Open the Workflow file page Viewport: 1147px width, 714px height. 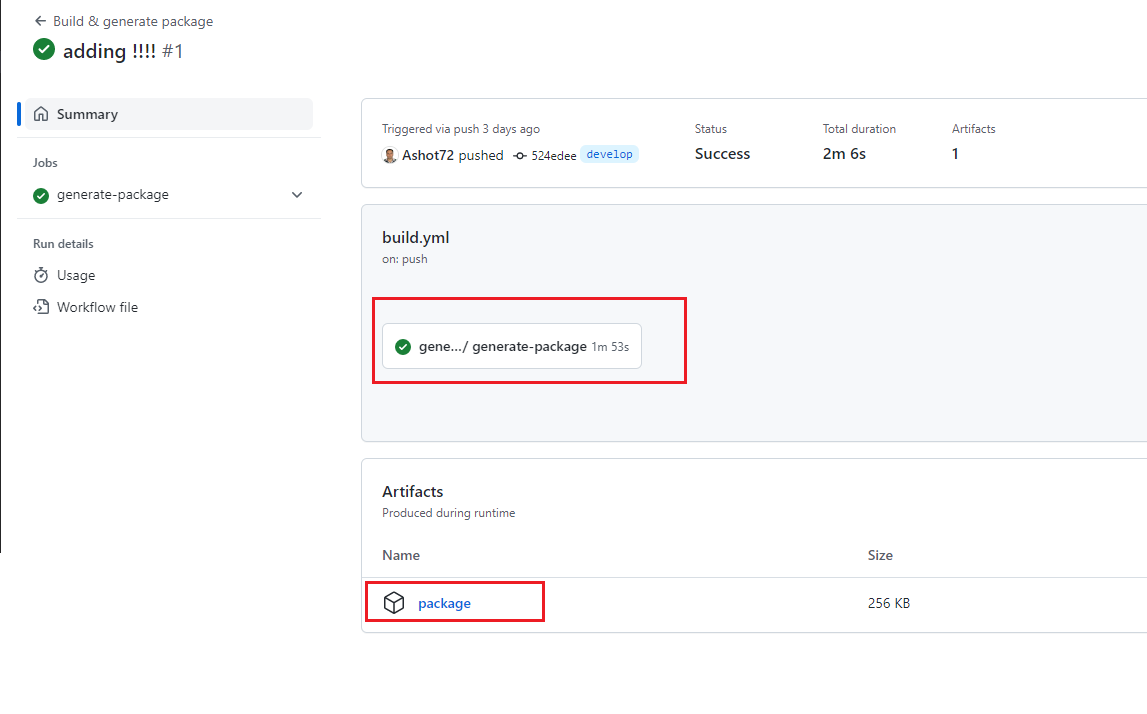point(97,307)
